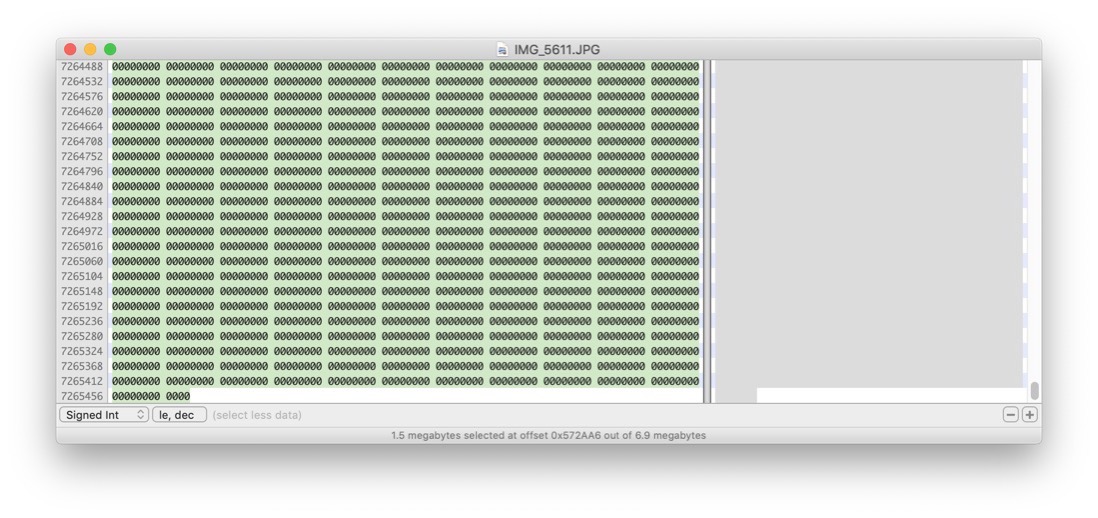This screenshot has width=1098, height=518.
Task: Click the IMG_5611.JPG document proxy icon
Action: tap(502, 49)
